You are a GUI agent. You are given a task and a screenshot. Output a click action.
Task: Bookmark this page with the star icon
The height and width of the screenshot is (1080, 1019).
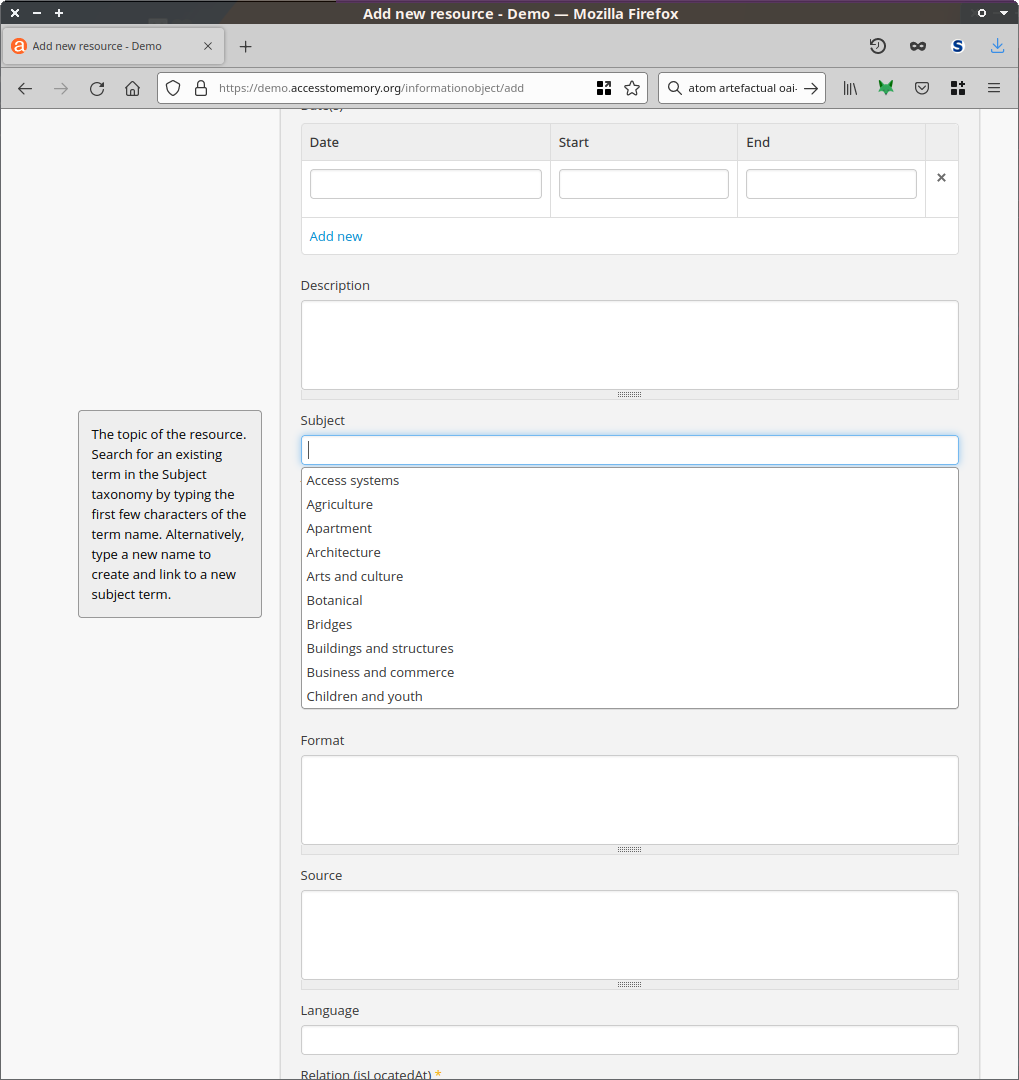pos(632,88)
